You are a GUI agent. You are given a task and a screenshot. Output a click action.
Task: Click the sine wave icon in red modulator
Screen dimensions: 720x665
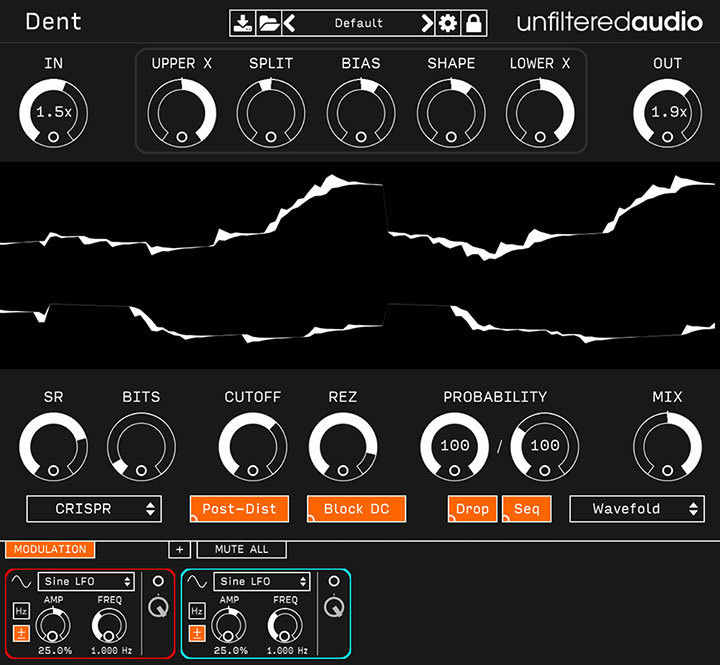tap(21, 581)
